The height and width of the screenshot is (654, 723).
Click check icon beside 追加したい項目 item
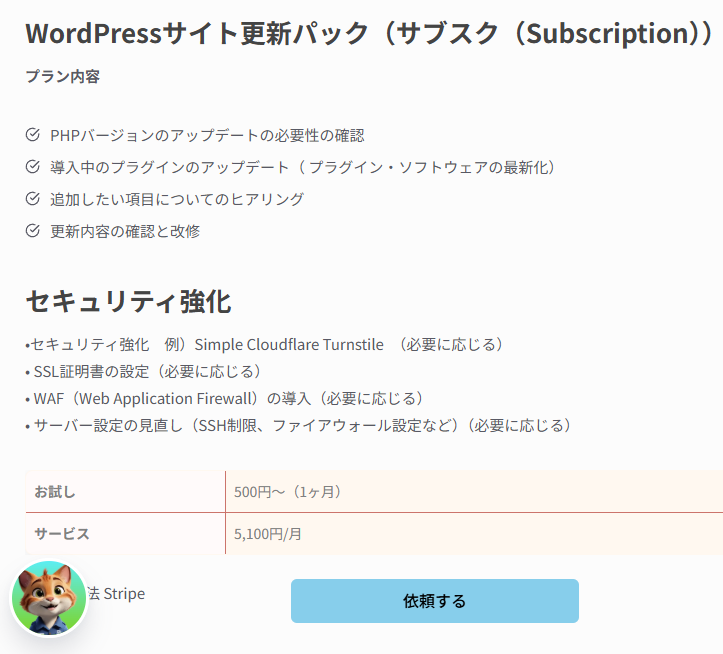click(x=33, y=199)
